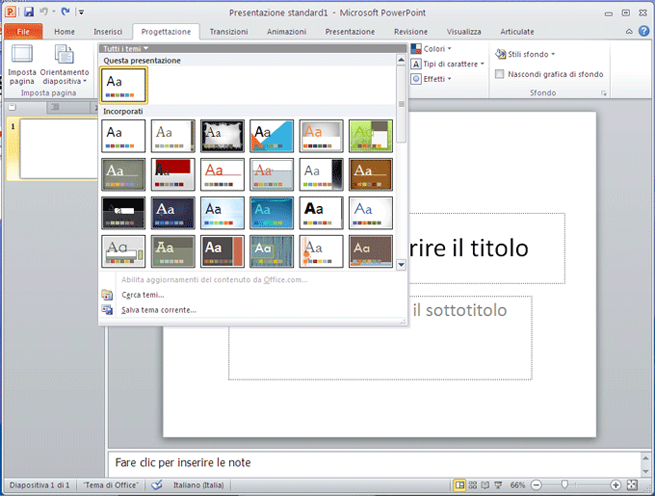This screenshot has height=496, width=655.
Task: Click the Undo arrow icon
Action: (44, 12)
